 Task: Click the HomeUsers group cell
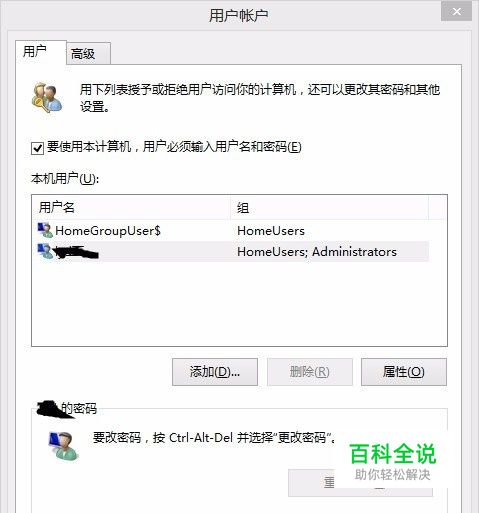(271, 231)
